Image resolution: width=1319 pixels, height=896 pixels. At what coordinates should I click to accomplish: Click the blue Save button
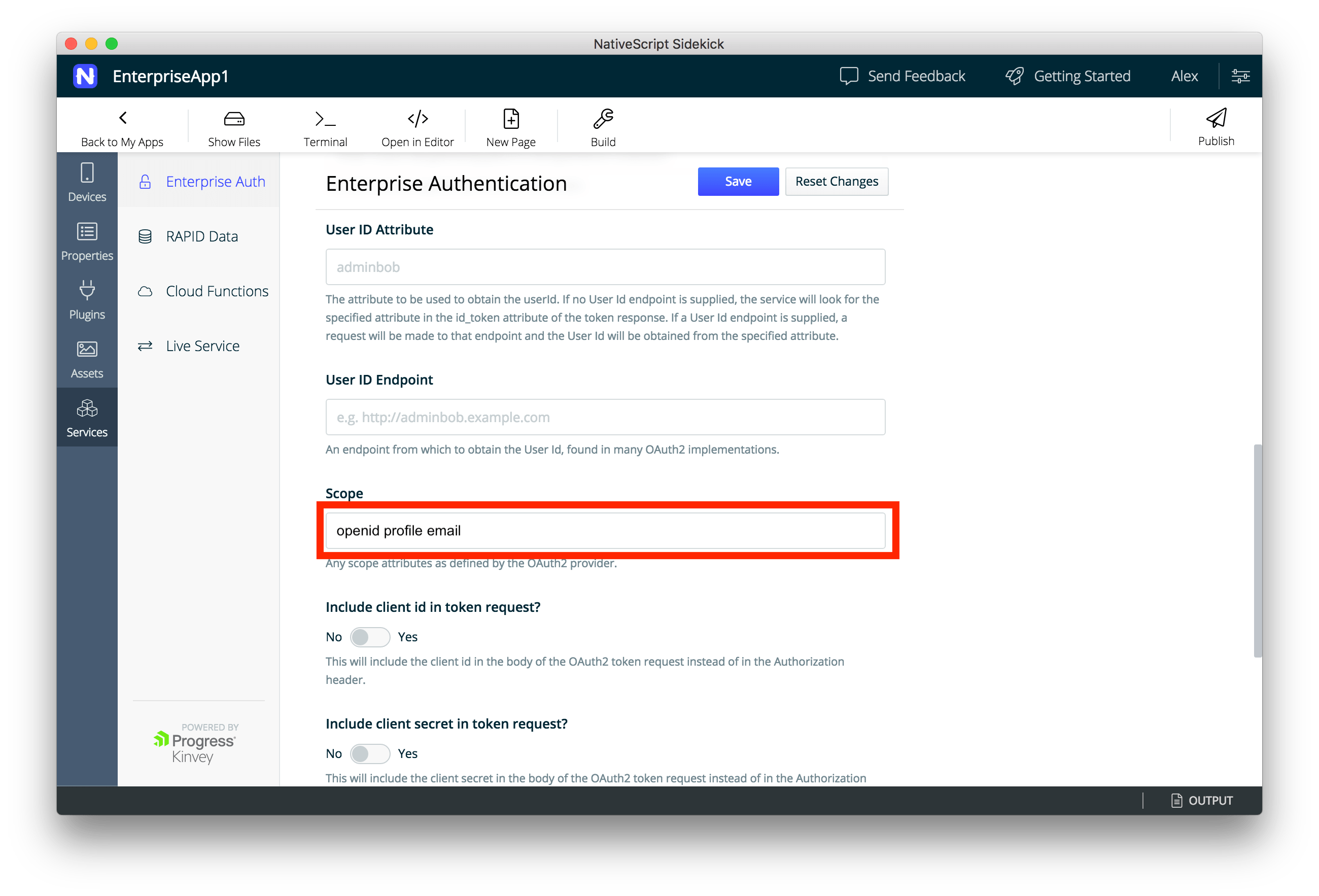coord(738,182)
